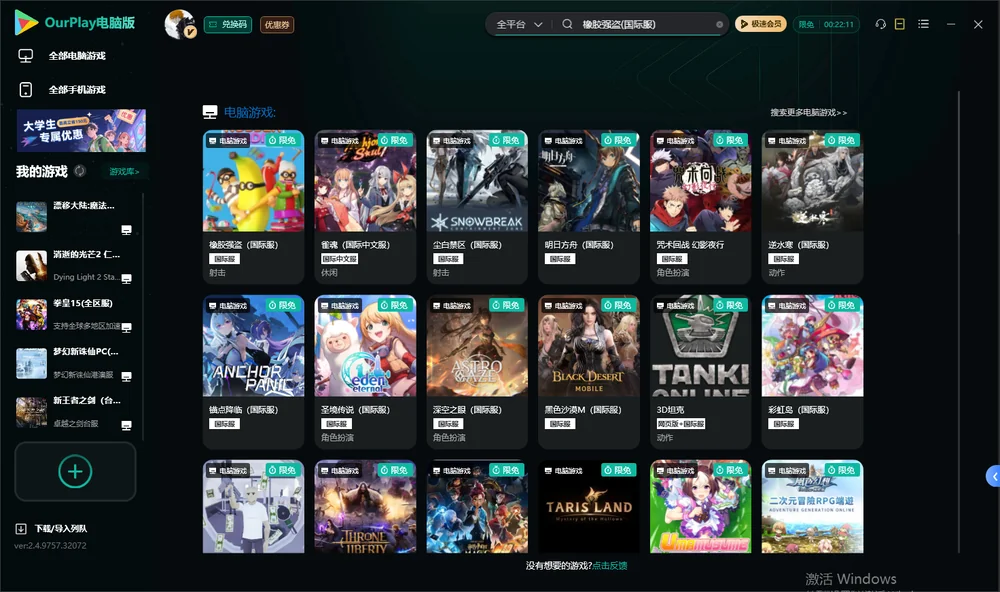Open the Taris Land game card

tap(589, 507)
